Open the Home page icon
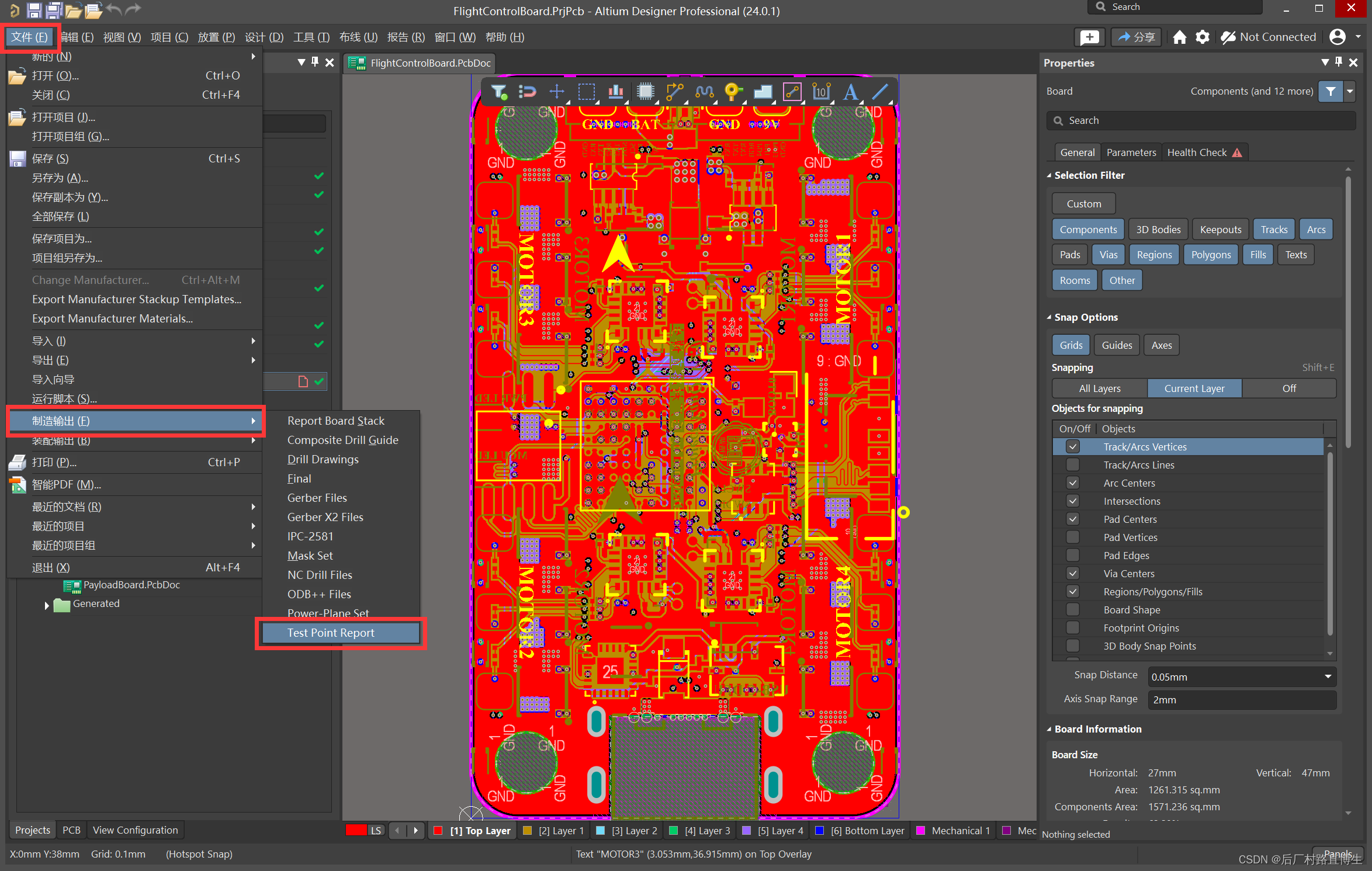 pos(1180,37)
